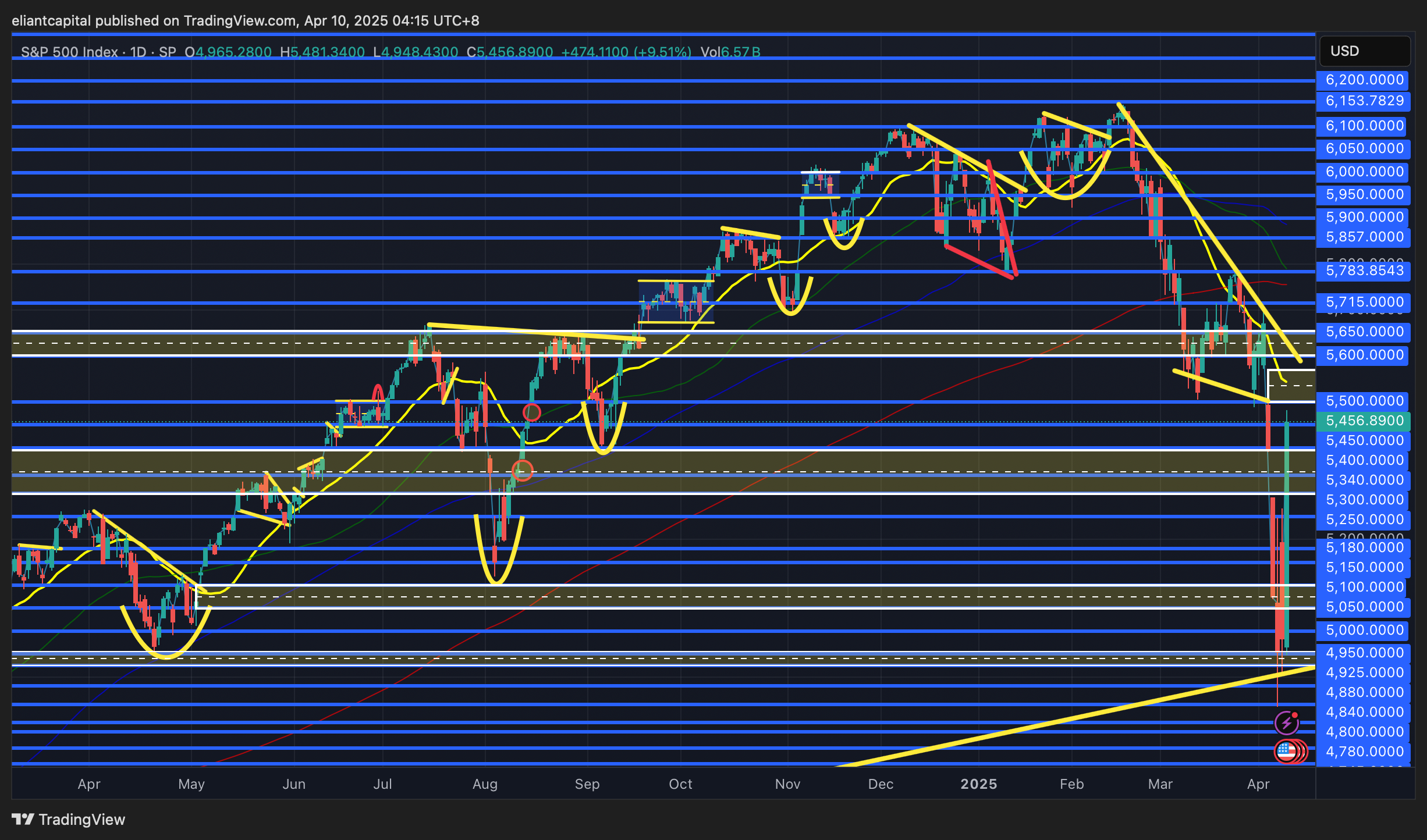Viewport: 1427px width, 840px height.
Task: Click the Vol 6.57B volume readout
Action: tap(730, 52)
